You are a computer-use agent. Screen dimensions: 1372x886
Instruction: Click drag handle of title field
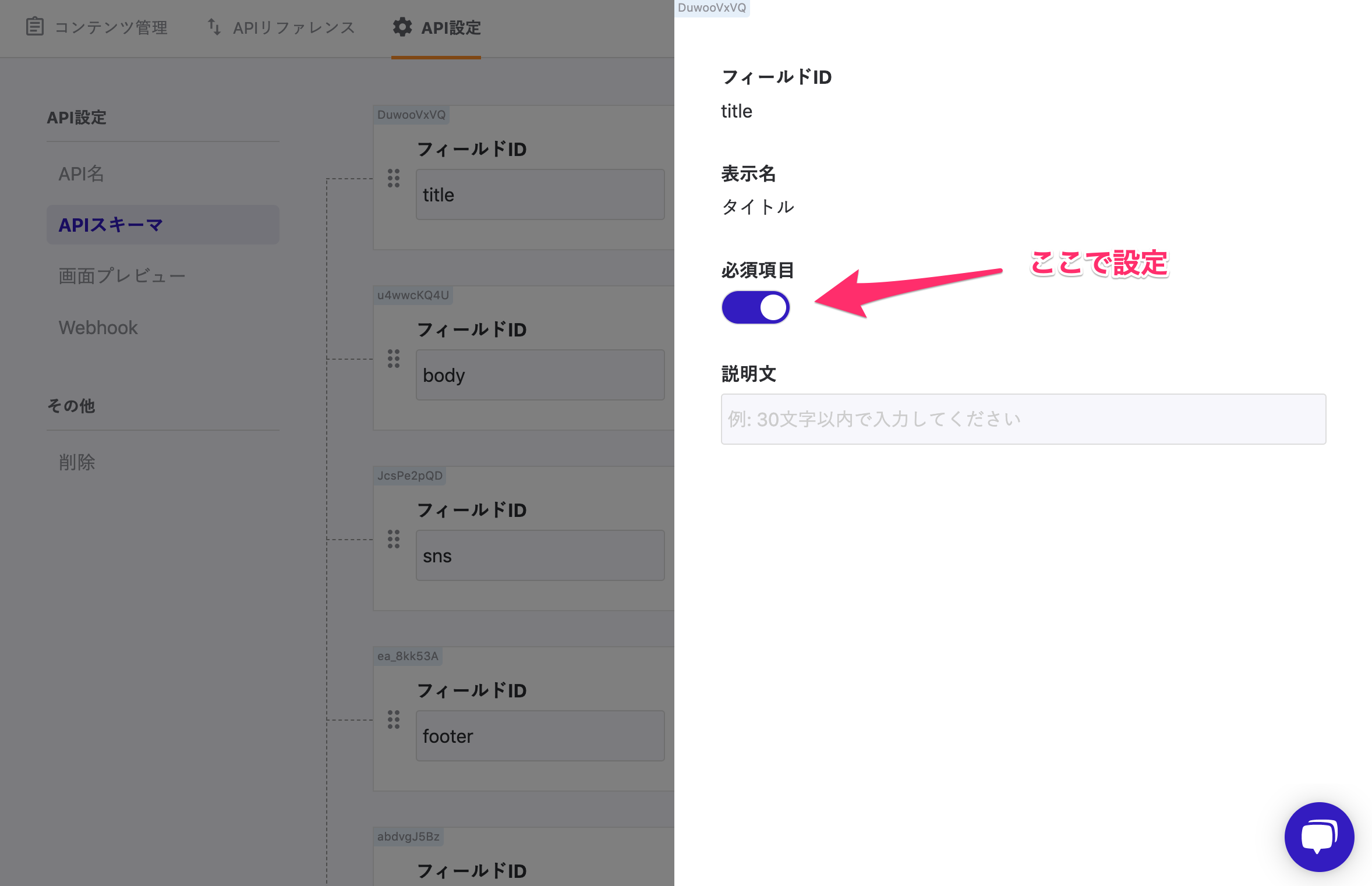(x=394, y=178)
